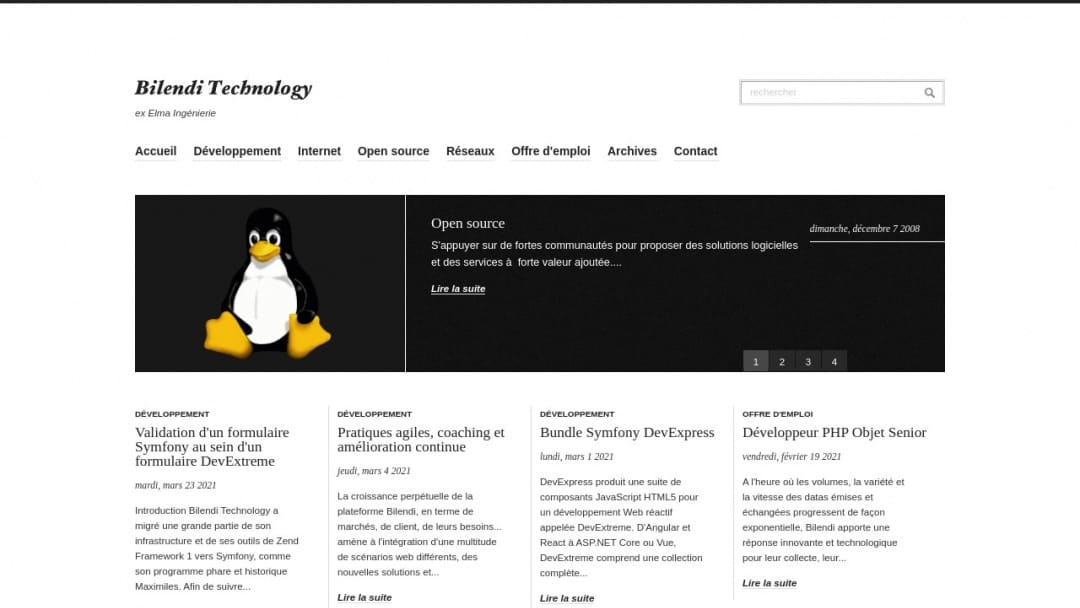Open the Accueil menu item
This screenshot has width=1080, height=608.
tap(155, 151)
